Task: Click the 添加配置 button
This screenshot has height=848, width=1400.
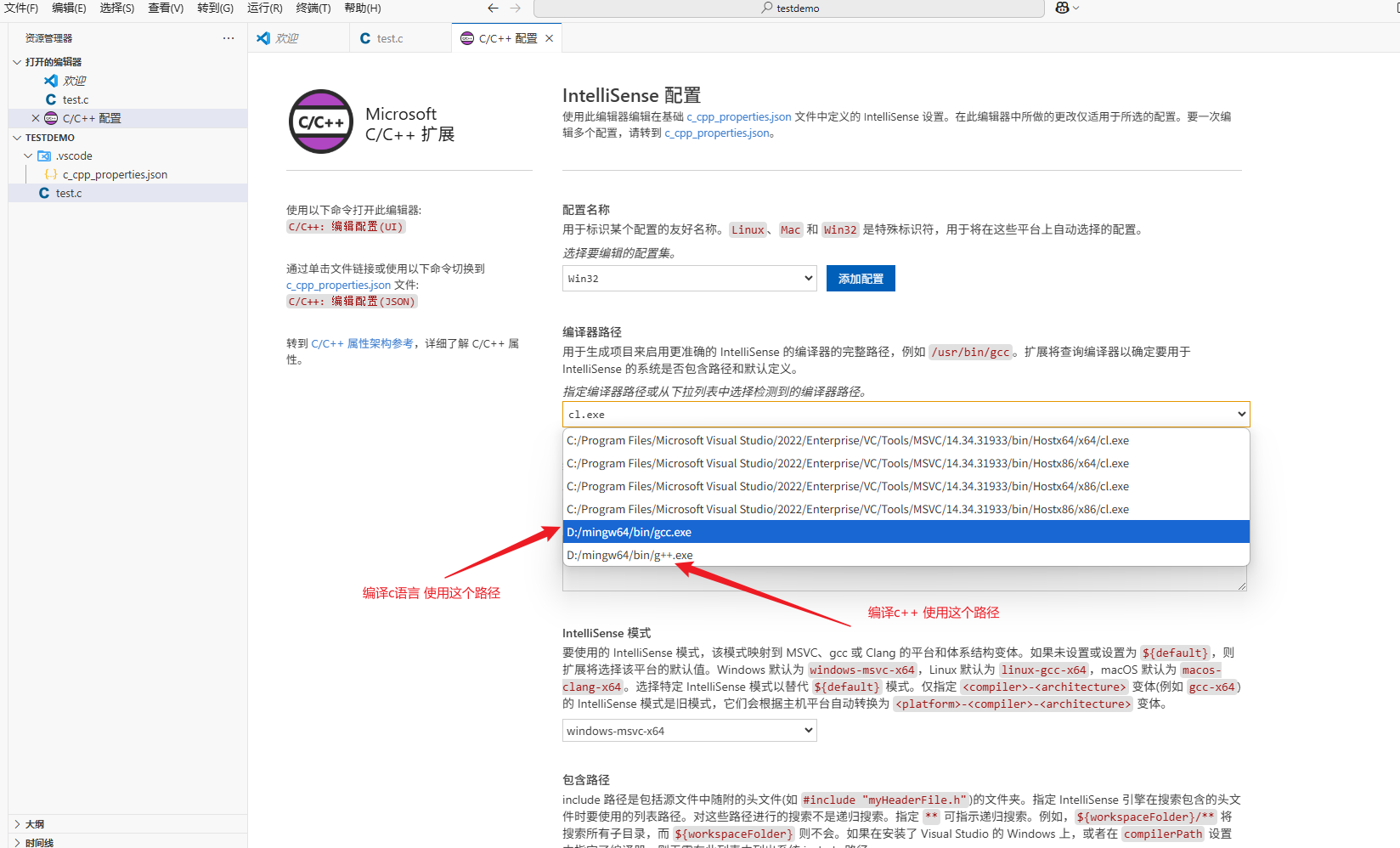Action: 861,278
